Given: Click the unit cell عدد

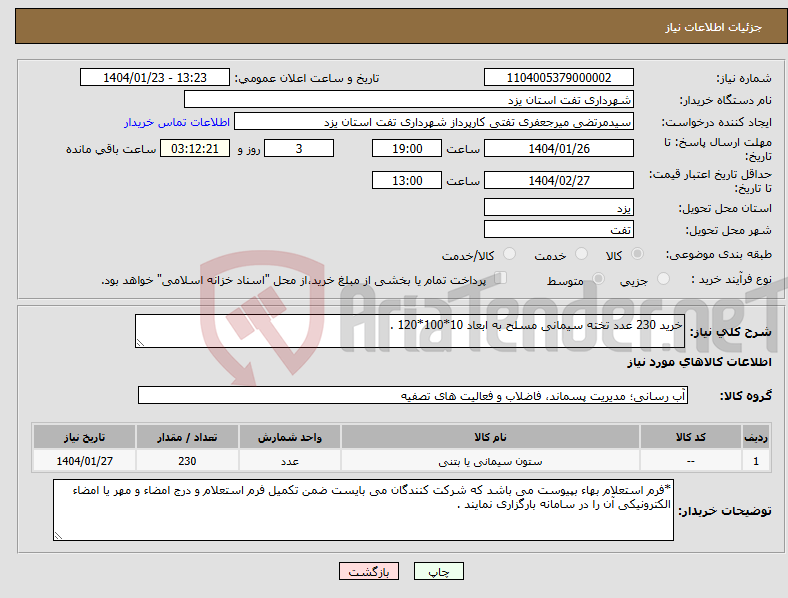Looking at the screenshot, I should tap(290, 461).
